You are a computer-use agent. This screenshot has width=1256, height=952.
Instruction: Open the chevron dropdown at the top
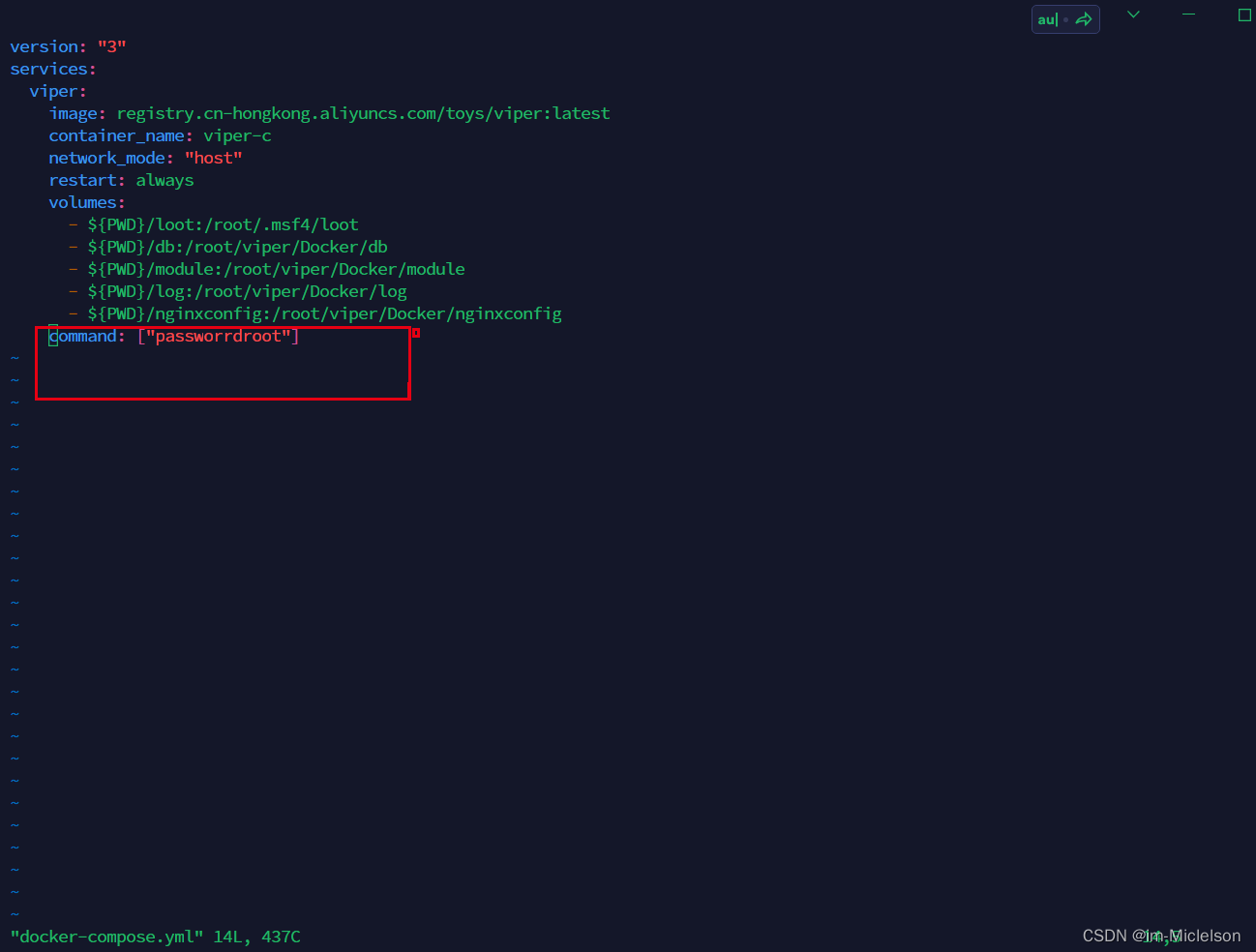point(1132,15)
